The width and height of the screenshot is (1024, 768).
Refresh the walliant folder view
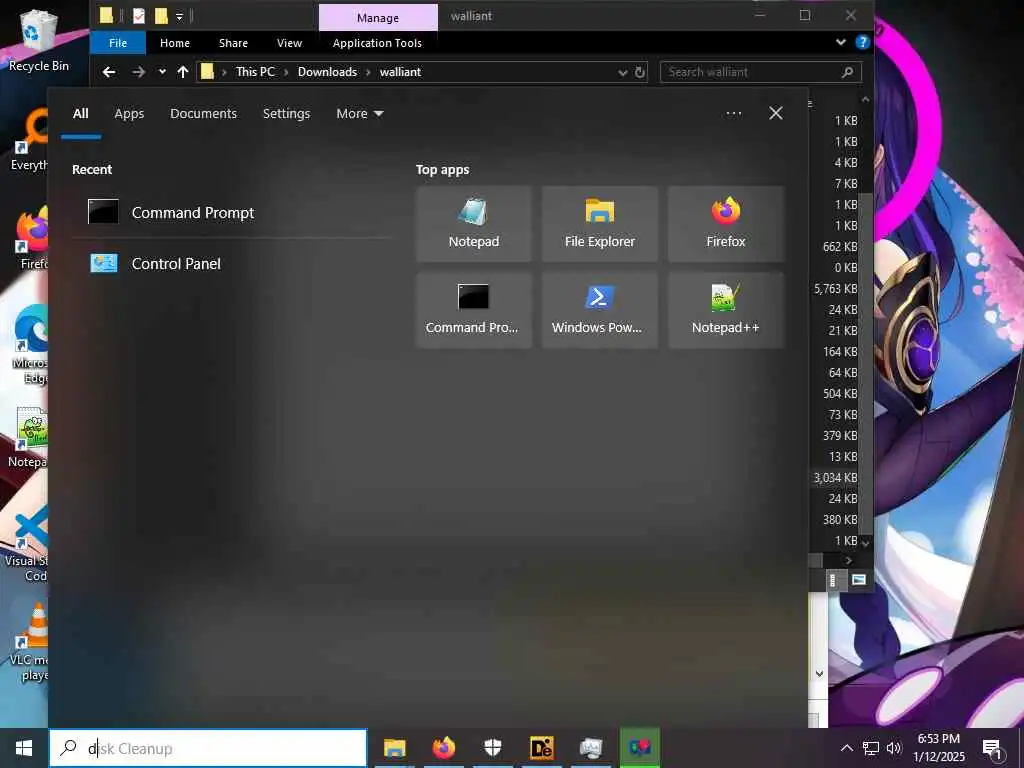click(x=640, y=72)
